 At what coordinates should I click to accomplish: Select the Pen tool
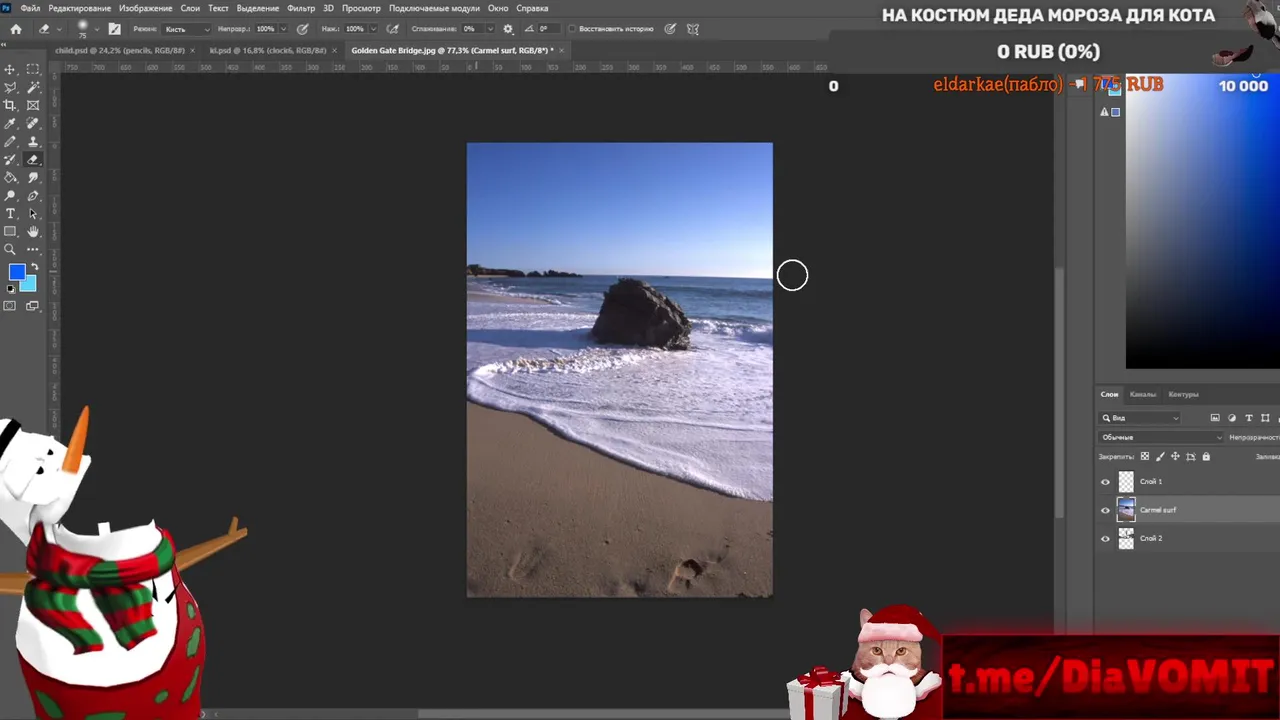[x=33, y=196]
